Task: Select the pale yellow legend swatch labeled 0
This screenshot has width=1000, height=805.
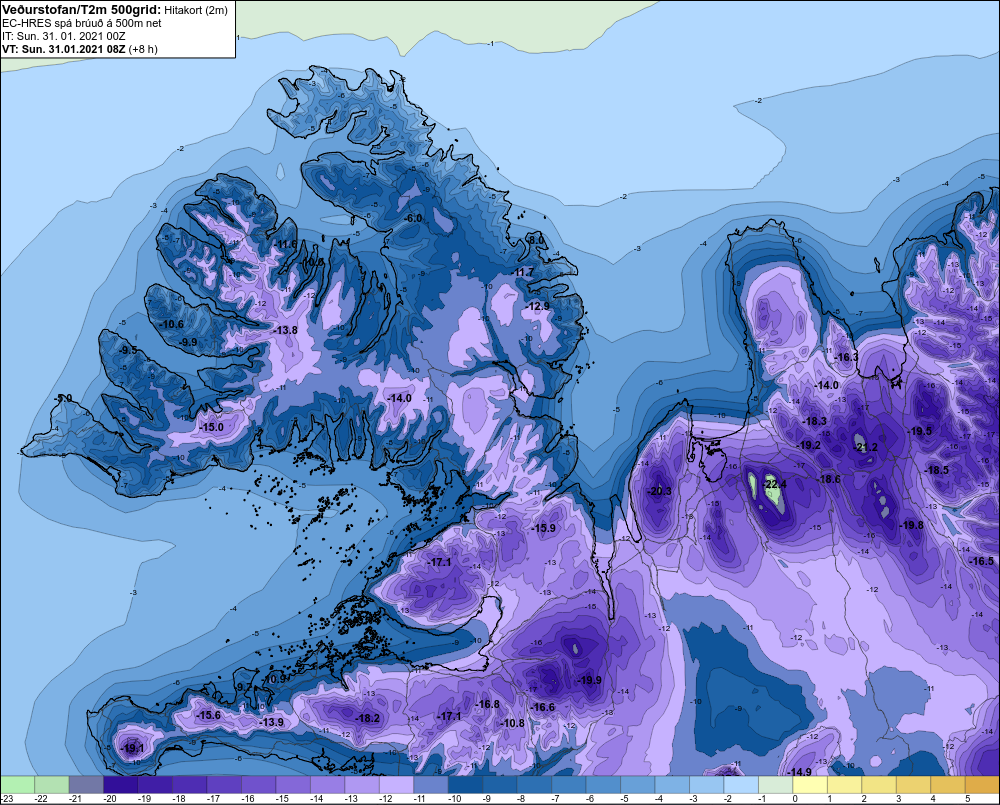Action: (x=810, y=784)
